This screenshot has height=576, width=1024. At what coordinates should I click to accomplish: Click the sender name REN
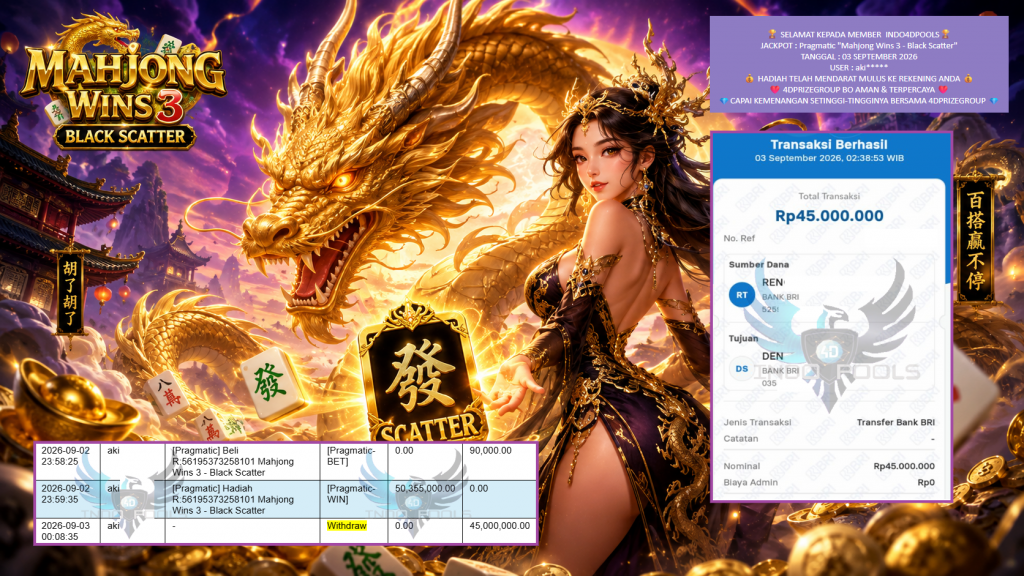coord(773,282)
